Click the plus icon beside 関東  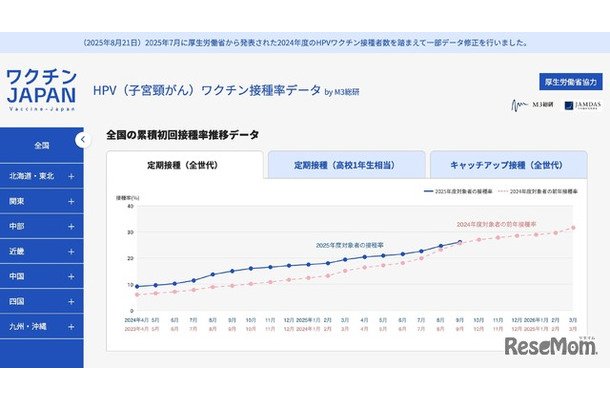pos(71,201)
